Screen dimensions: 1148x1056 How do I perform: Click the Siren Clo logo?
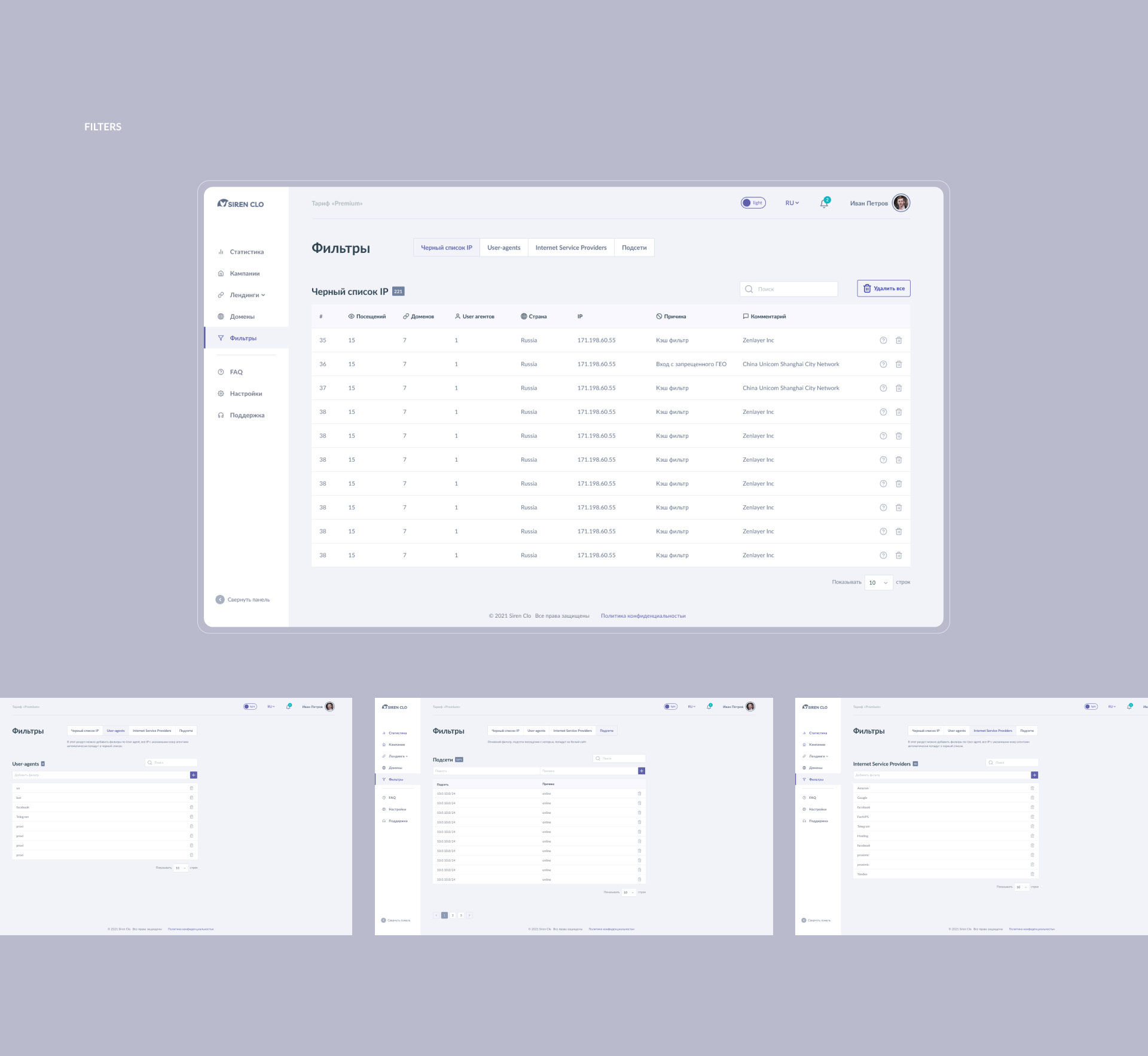[240, 204]
